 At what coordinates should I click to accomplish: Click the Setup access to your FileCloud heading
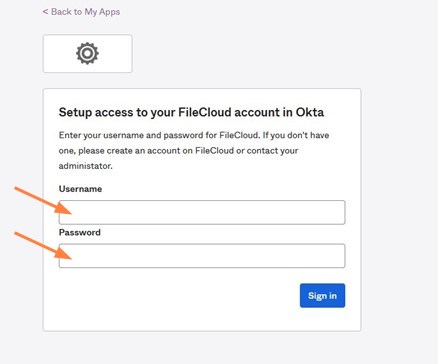(191, 112)
